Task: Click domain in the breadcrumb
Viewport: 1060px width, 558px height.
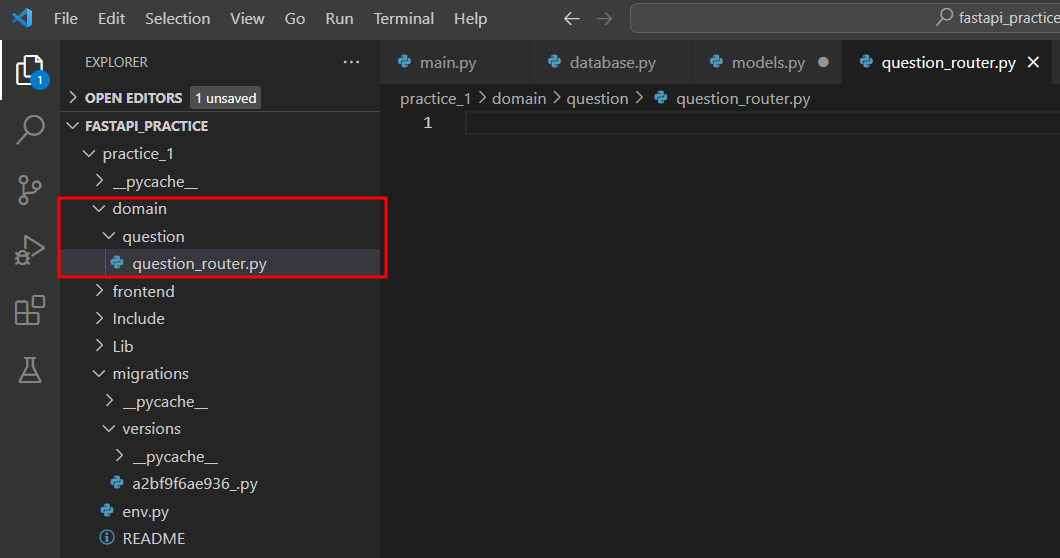Action: (519, 99)
